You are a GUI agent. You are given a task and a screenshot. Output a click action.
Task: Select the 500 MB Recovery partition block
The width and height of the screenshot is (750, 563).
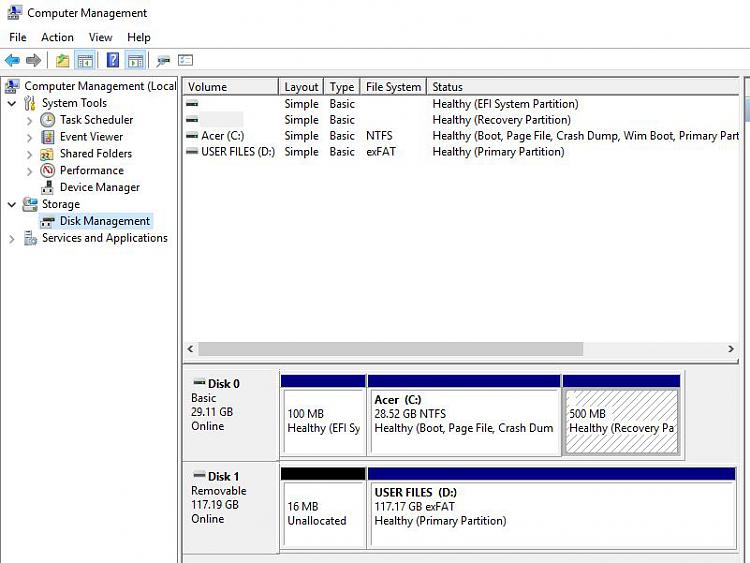(621, 415)
